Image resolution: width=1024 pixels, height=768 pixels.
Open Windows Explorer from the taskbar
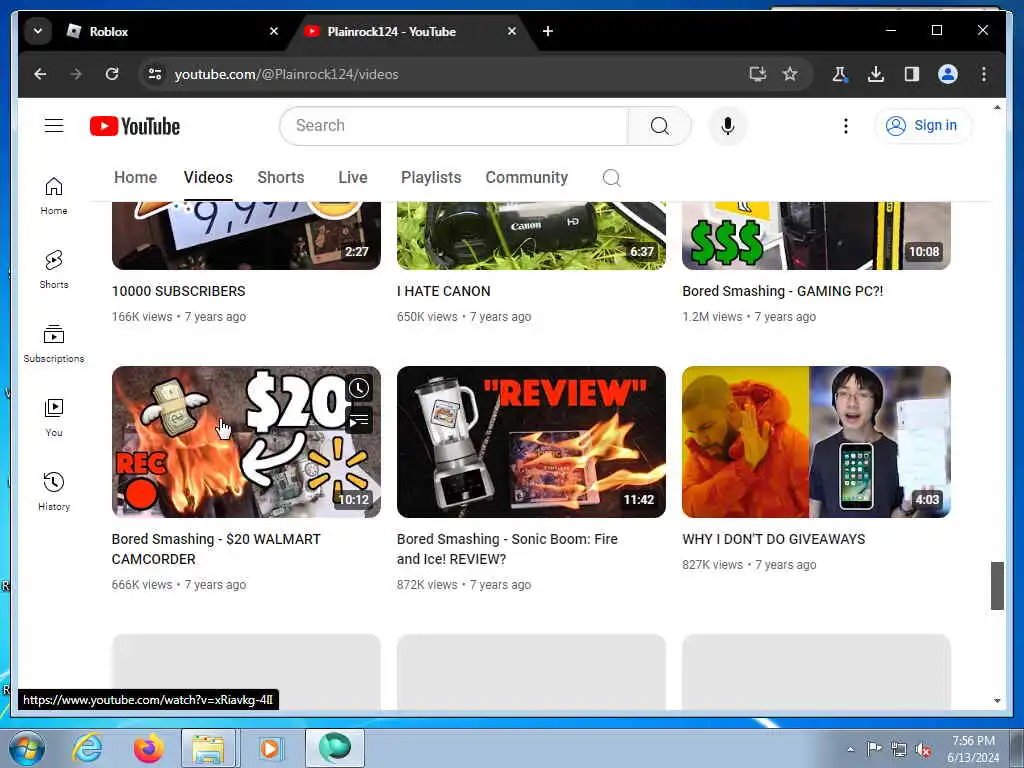point(209,748)
